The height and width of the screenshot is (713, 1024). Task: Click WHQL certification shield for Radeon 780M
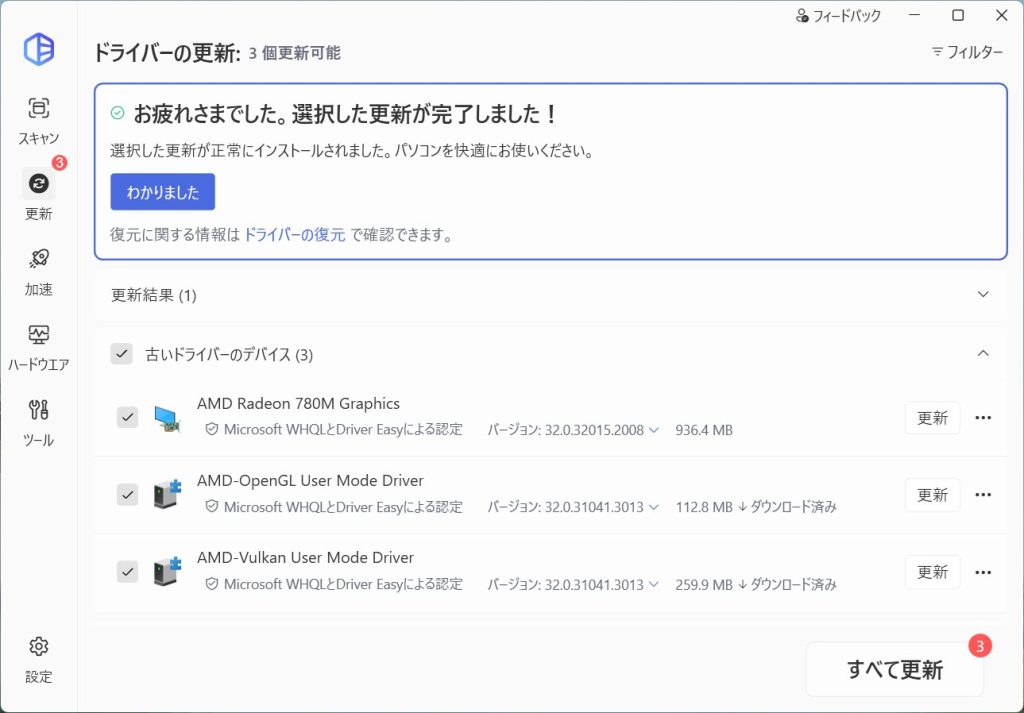pos(211,429)
